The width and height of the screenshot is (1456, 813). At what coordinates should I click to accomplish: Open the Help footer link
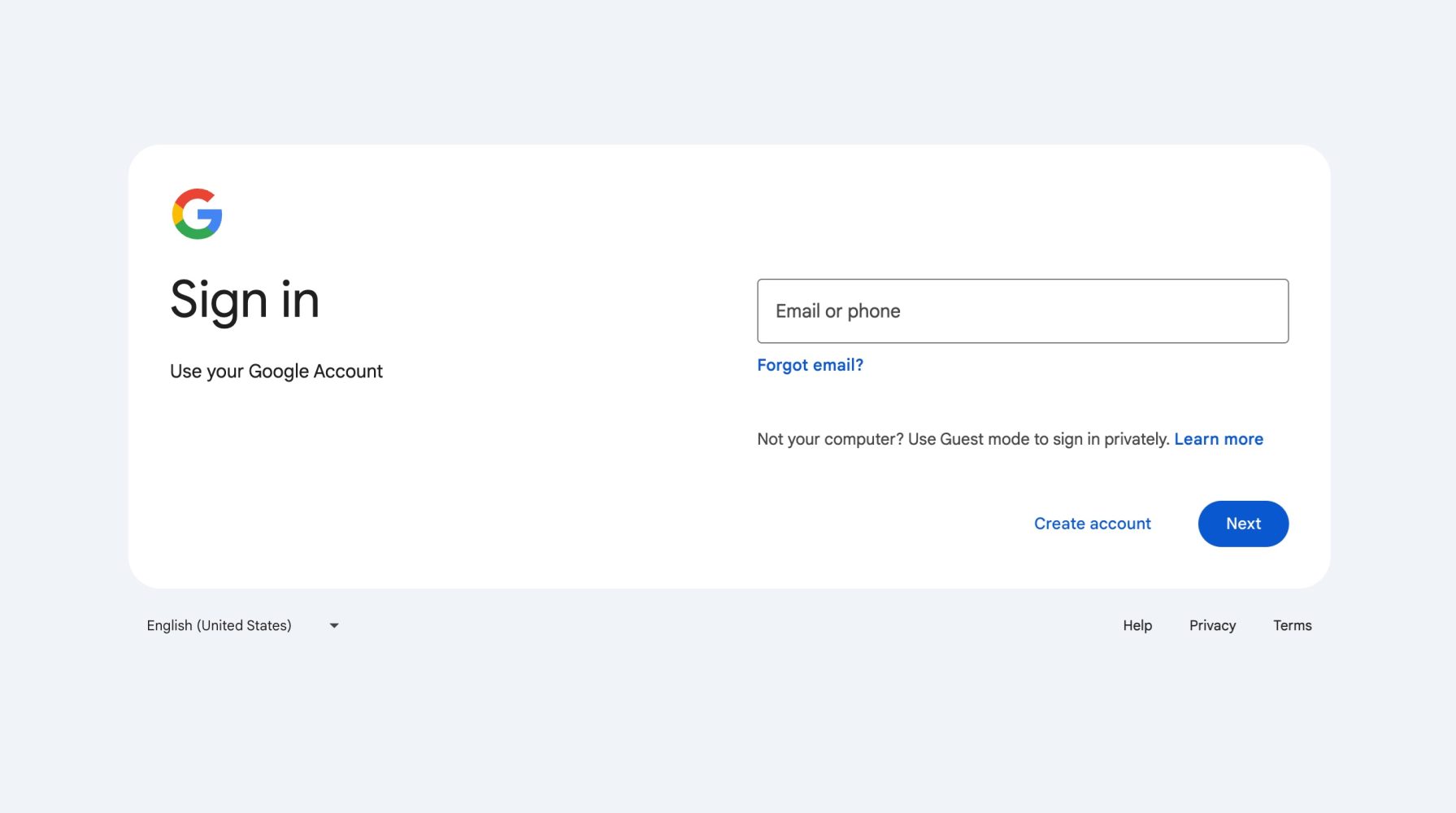point(1137,625)
